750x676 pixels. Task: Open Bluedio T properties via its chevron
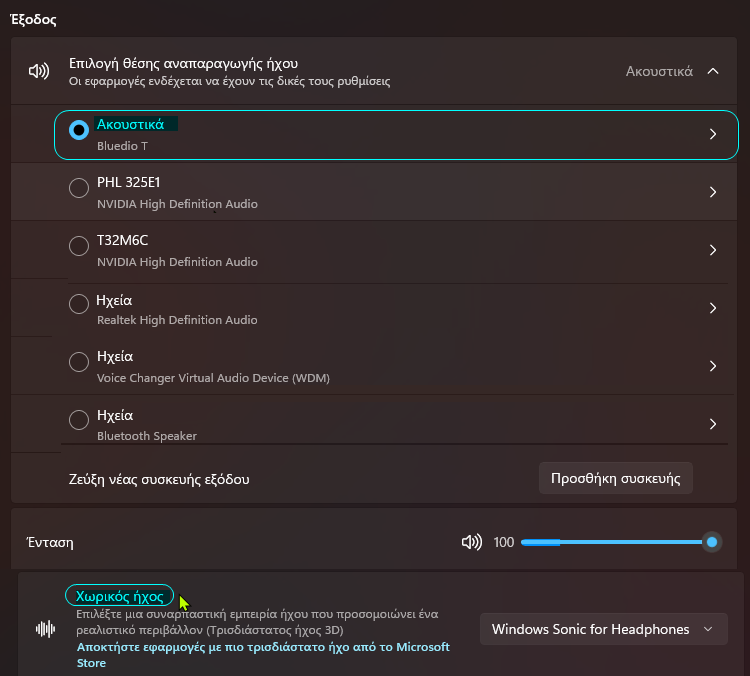(x=713, y=134)
